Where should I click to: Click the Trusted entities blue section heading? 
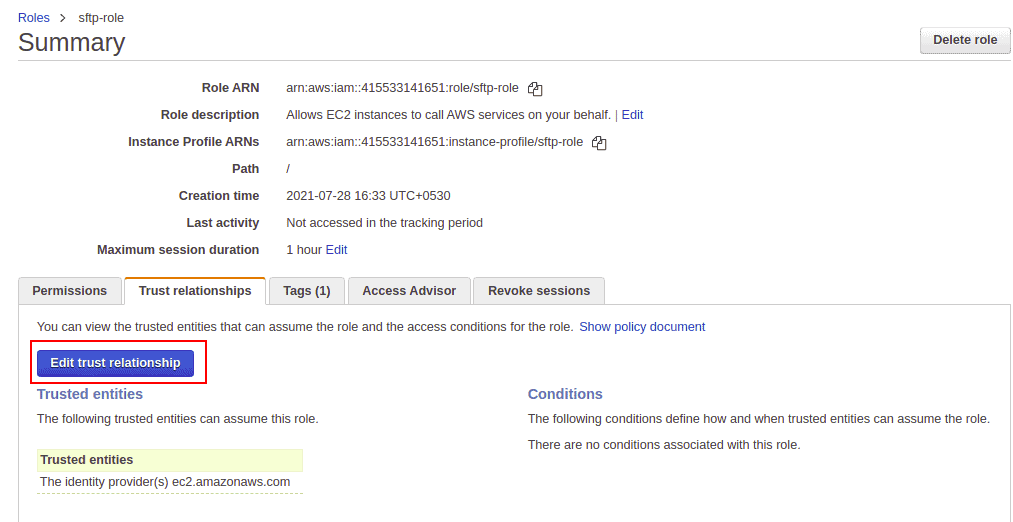coord(90,393)
